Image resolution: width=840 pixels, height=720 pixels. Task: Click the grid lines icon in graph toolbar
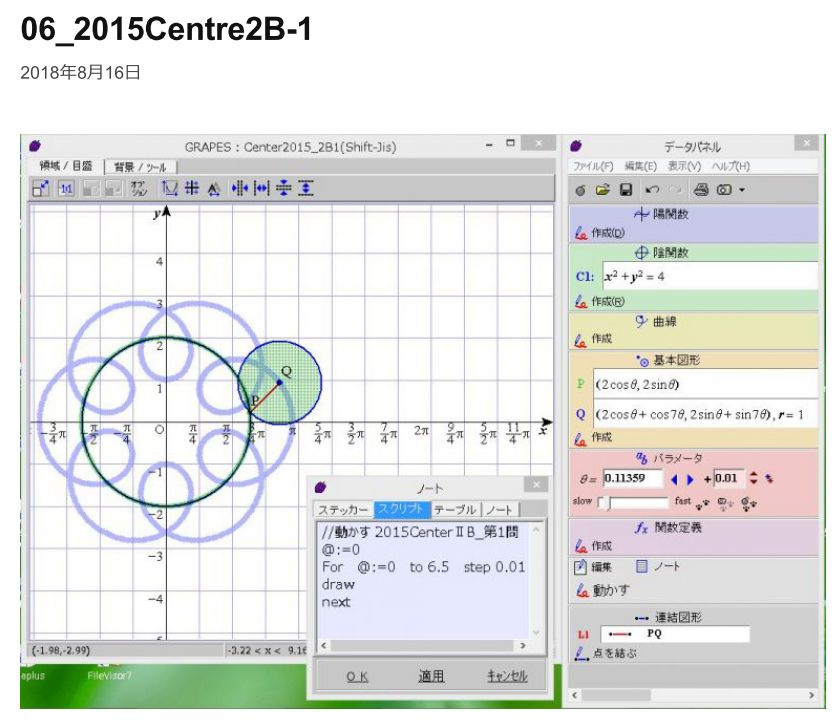pyautogui.click(x=191, y=188)
